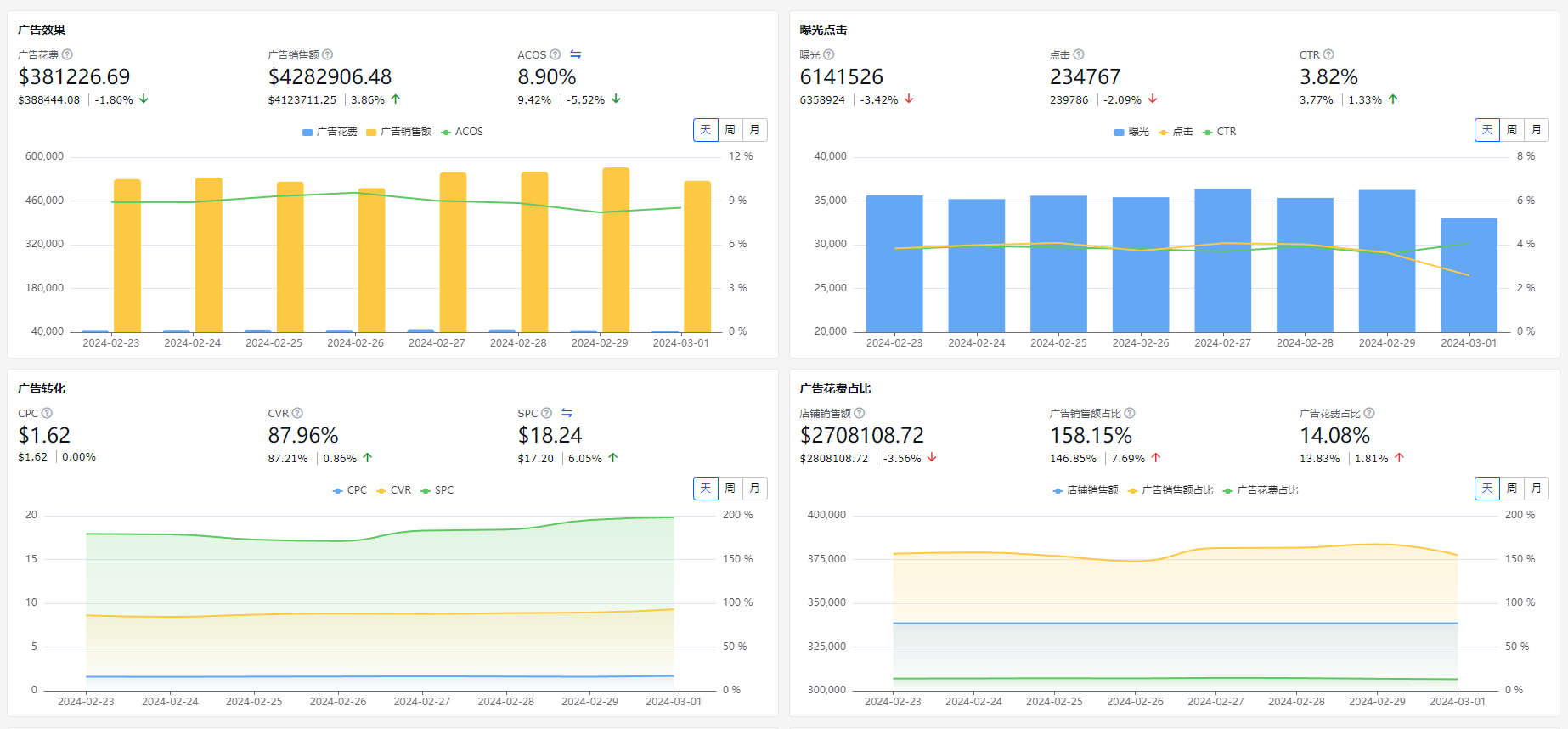Click the 6.05% SPC change value
Image resolution: width=1568 pixels, height=729 pixels.
click(585, 458)
